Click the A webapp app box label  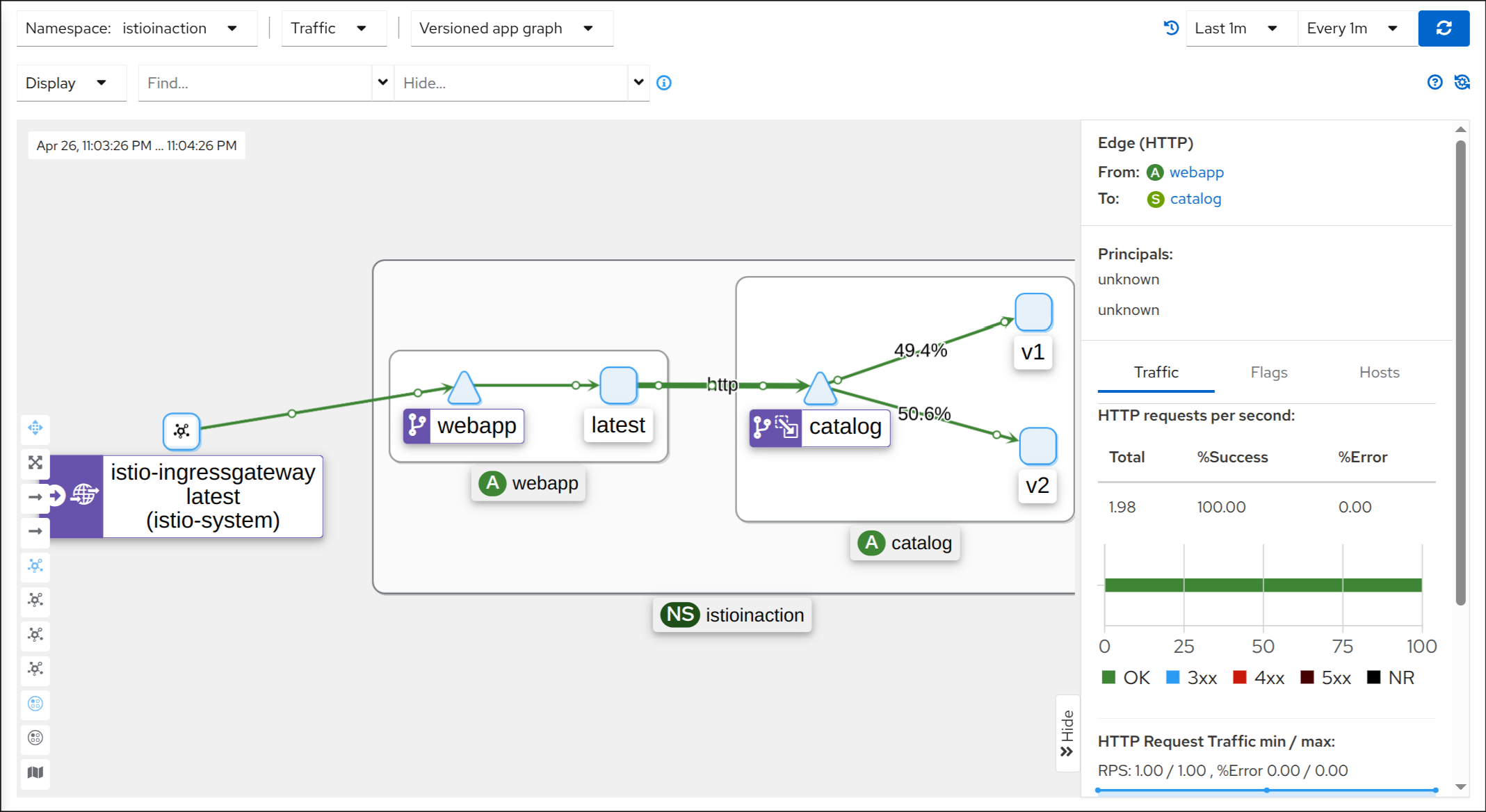[x=528, y=483]
